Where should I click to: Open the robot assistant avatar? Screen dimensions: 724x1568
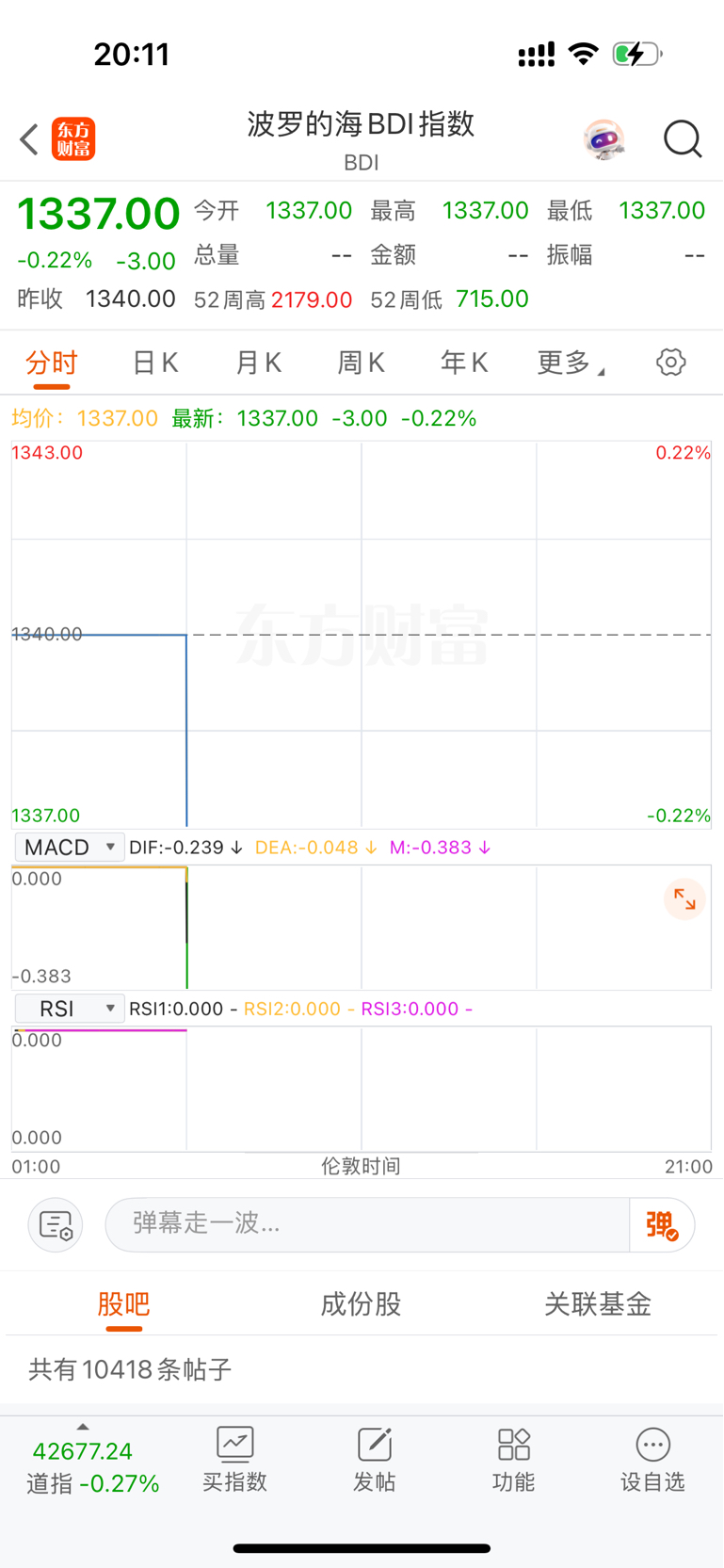click(x=603, y=140)
